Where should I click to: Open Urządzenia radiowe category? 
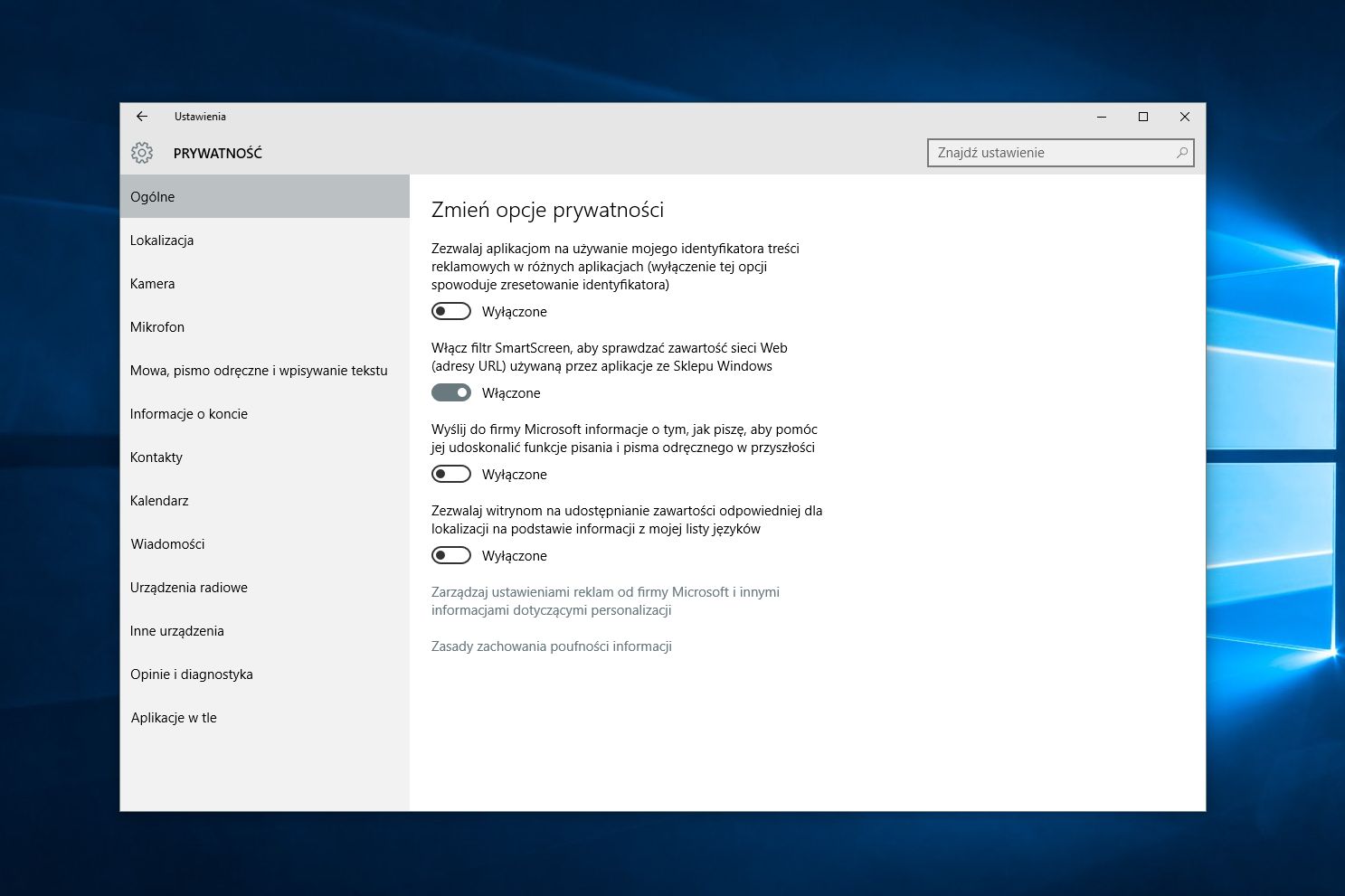[x=265, y=588]
